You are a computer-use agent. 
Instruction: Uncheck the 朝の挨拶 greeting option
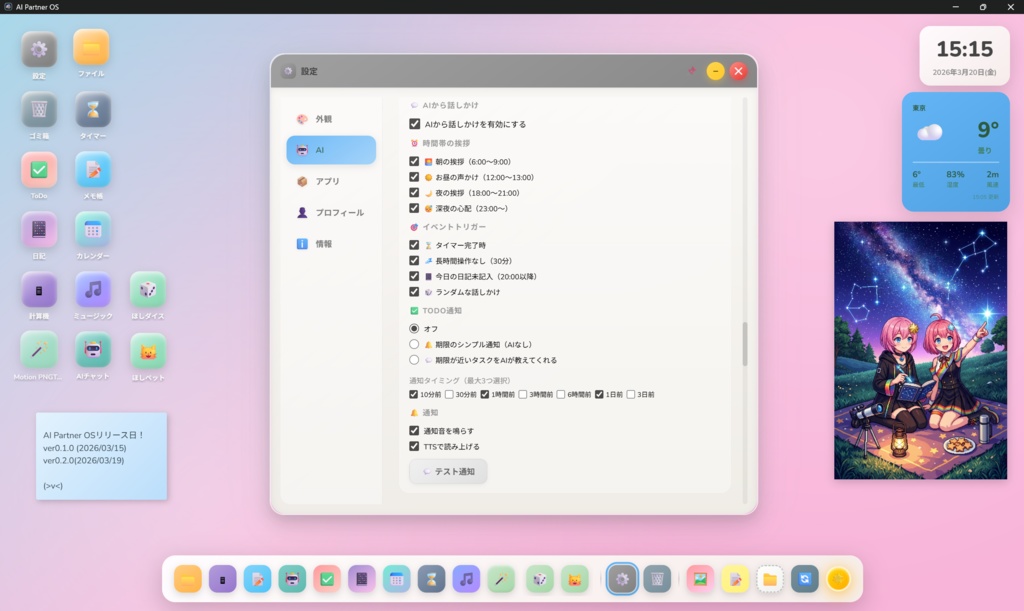(415, 160)
